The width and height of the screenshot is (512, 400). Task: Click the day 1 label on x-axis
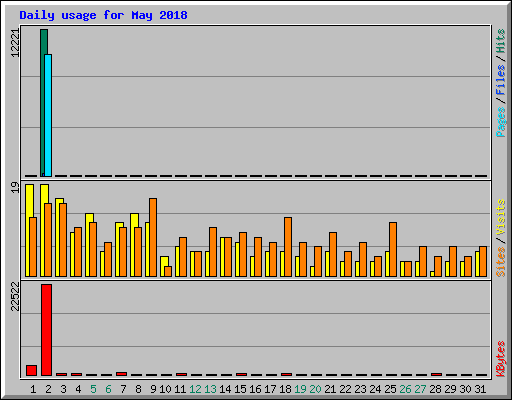(33, 389)
